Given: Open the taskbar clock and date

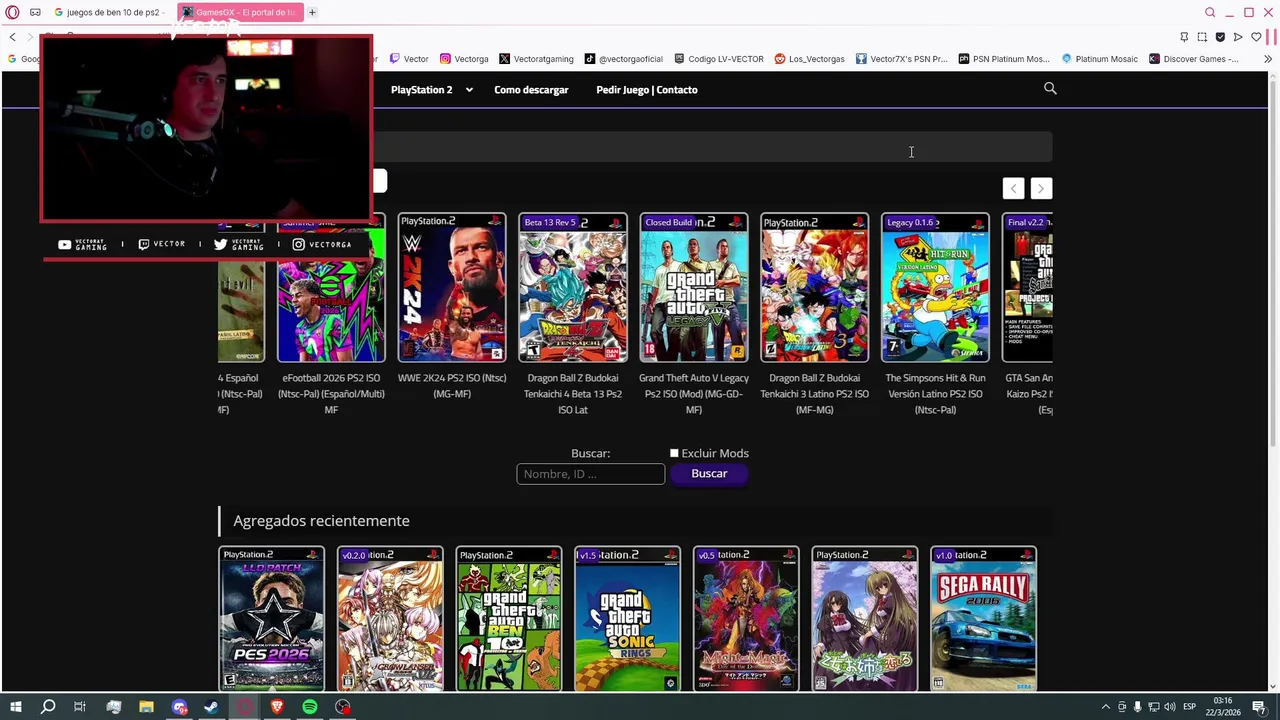Looking at the screenshot, I should click(1222, 707).
